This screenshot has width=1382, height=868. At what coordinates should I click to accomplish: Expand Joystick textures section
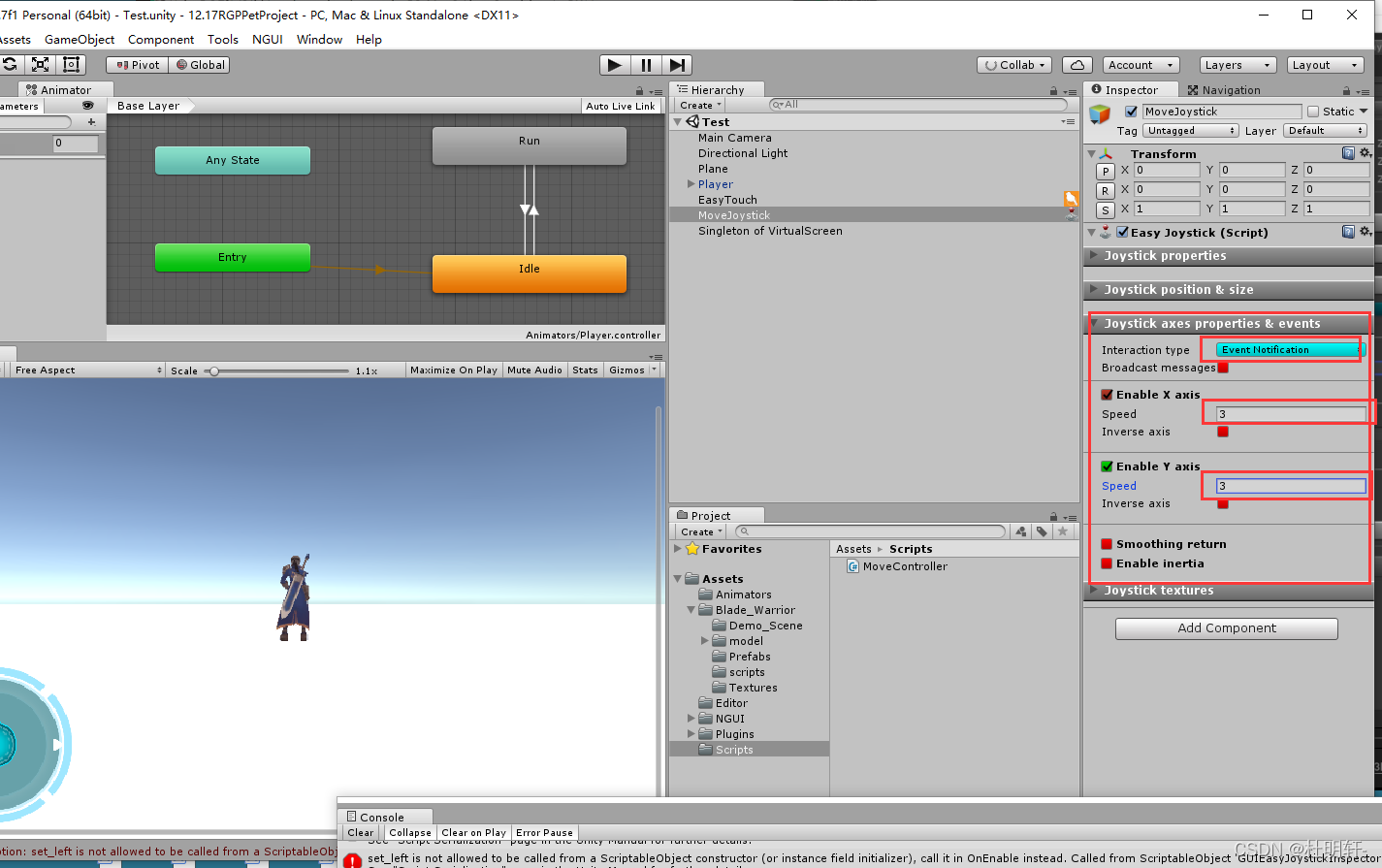[x=1228, y=591]
